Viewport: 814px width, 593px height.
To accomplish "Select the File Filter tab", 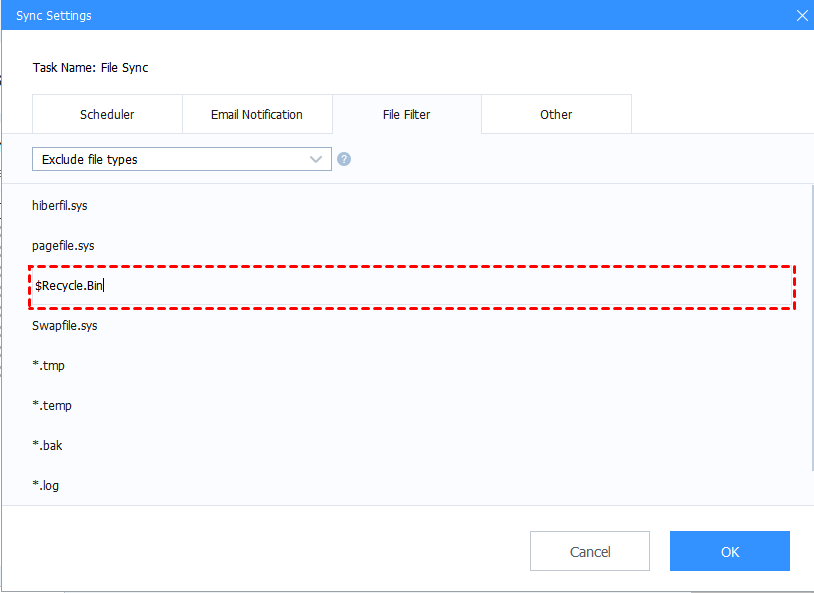I will tap(406, 114).
